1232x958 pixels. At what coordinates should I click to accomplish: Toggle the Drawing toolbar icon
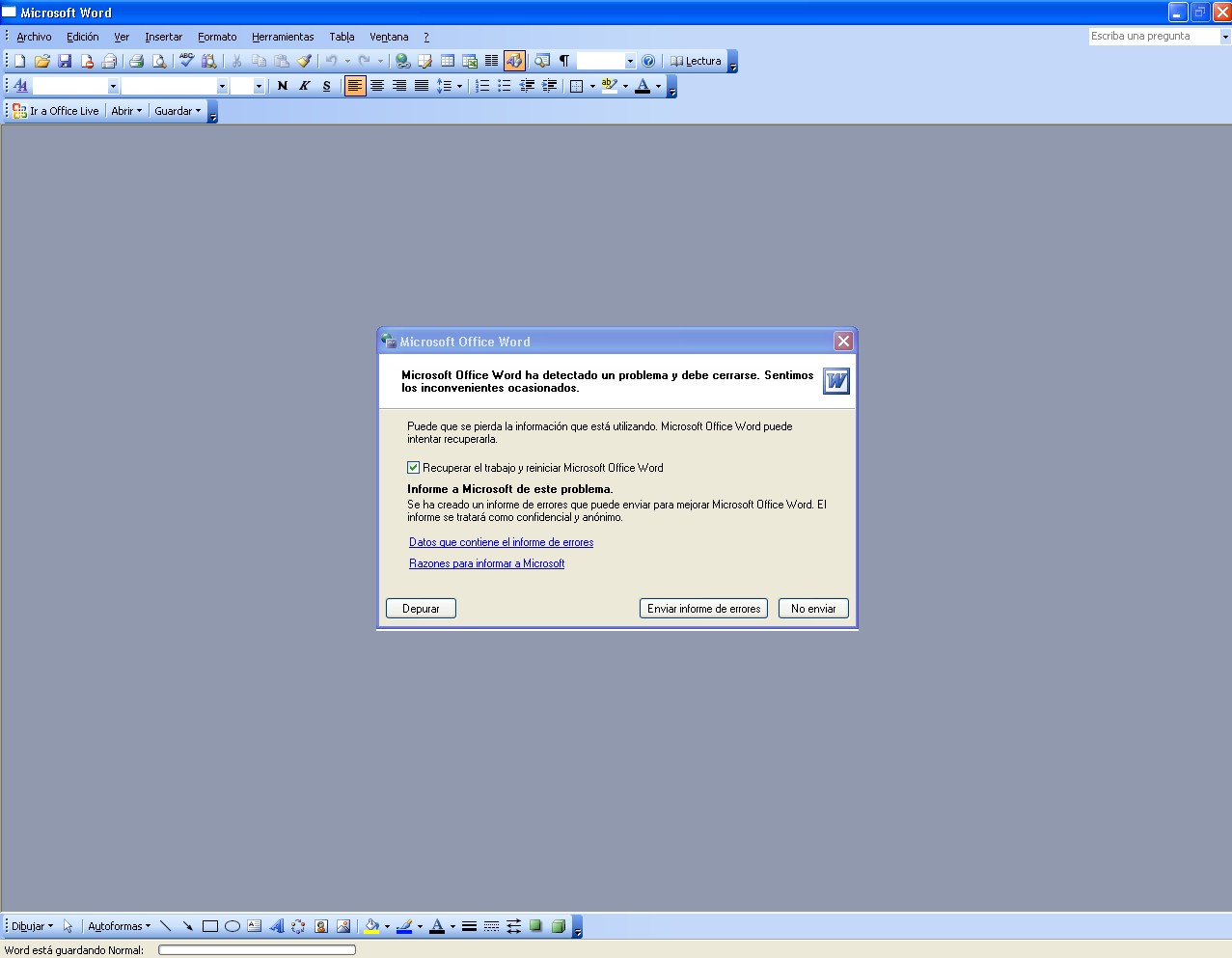(x=514, y=61)
